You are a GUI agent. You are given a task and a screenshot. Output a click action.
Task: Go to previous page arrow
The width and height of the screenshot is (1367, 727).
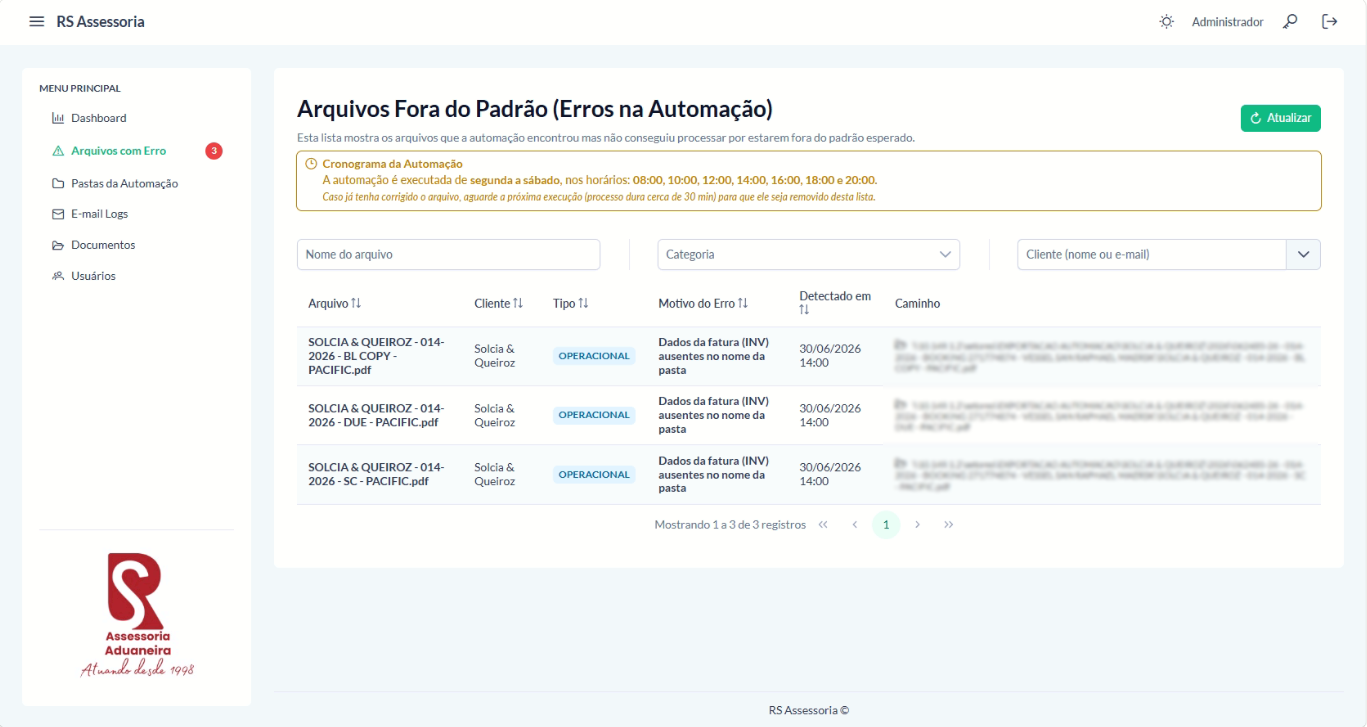855,524
